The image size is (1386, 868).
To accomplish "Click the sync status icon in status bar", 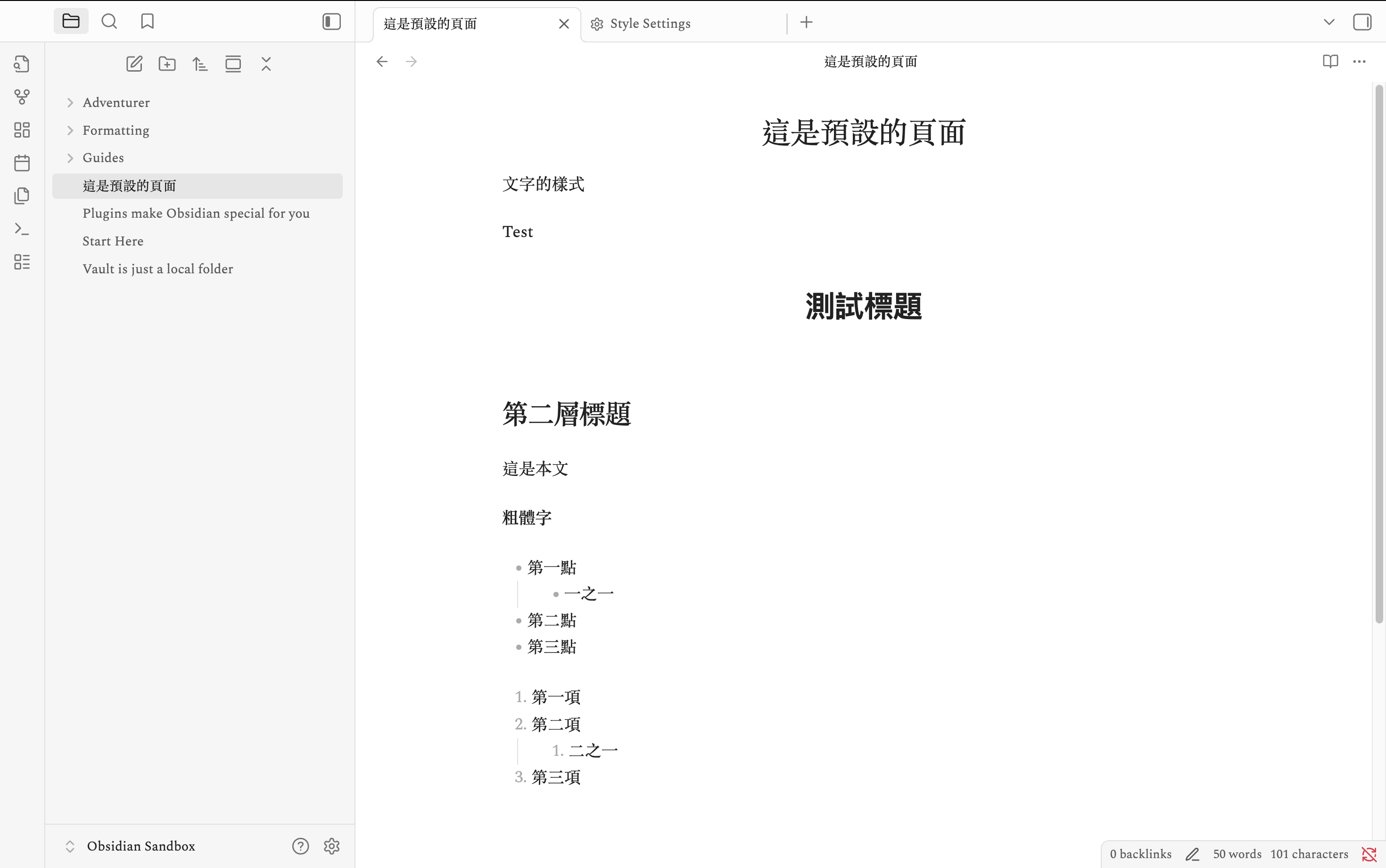I will (x=1369, y=854).
